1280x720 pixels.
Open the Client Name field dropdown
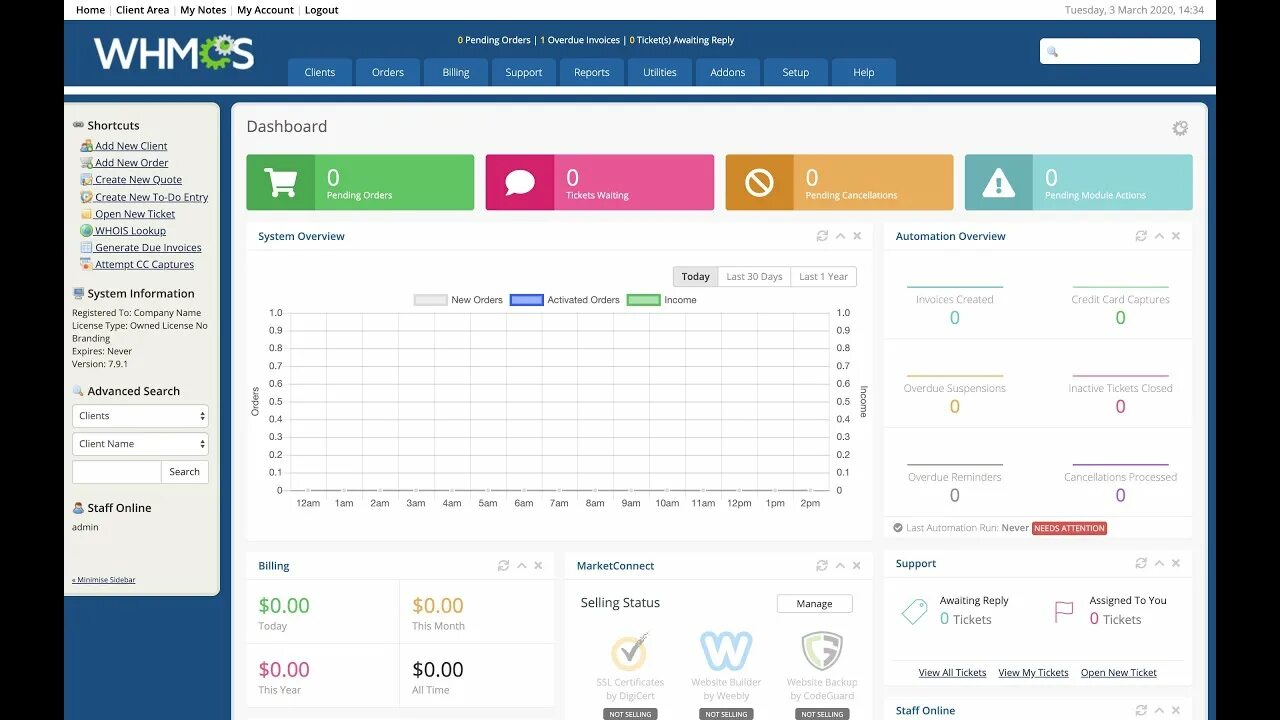click(x=140, y=444)
